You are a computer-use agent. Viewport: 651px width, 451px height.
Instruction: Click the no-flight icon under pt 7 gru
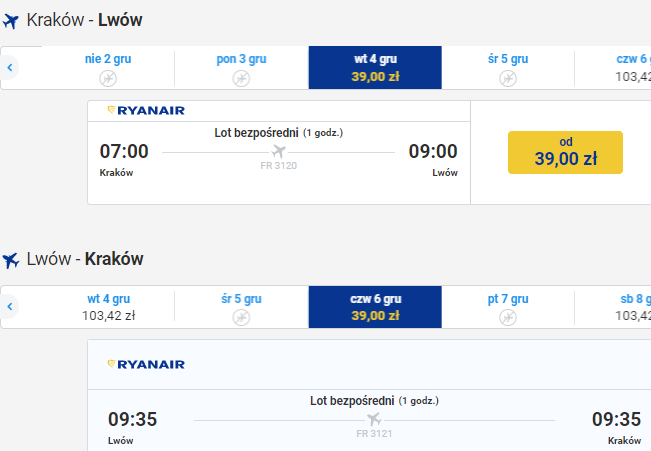pyautogui.click(x=508, y=318)
